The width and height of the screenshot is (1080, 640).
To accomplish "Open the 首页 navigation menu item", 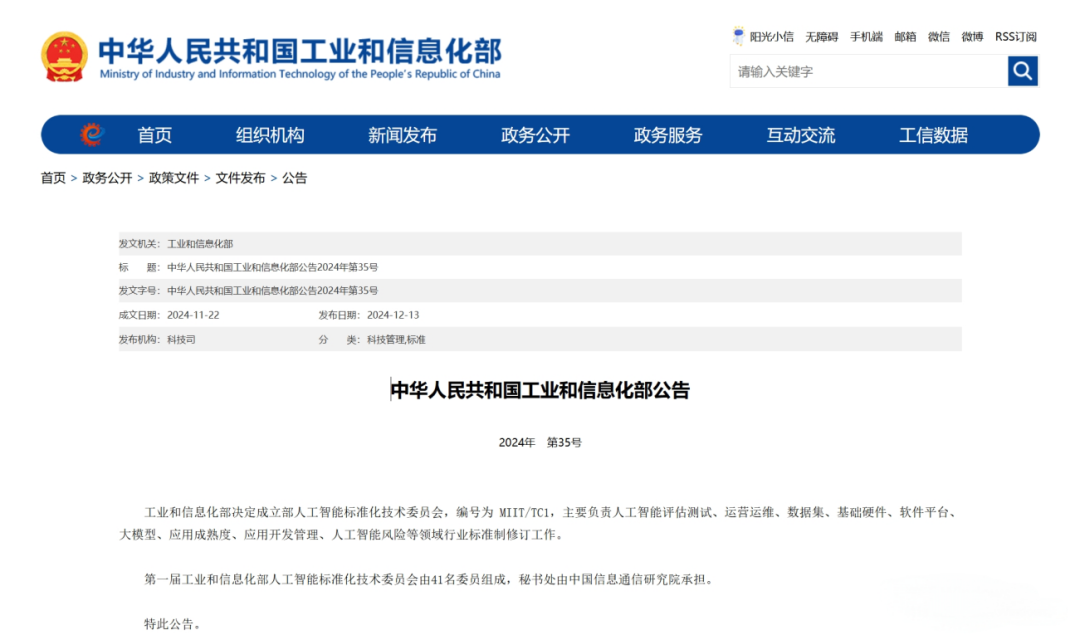I will point(154,135).
